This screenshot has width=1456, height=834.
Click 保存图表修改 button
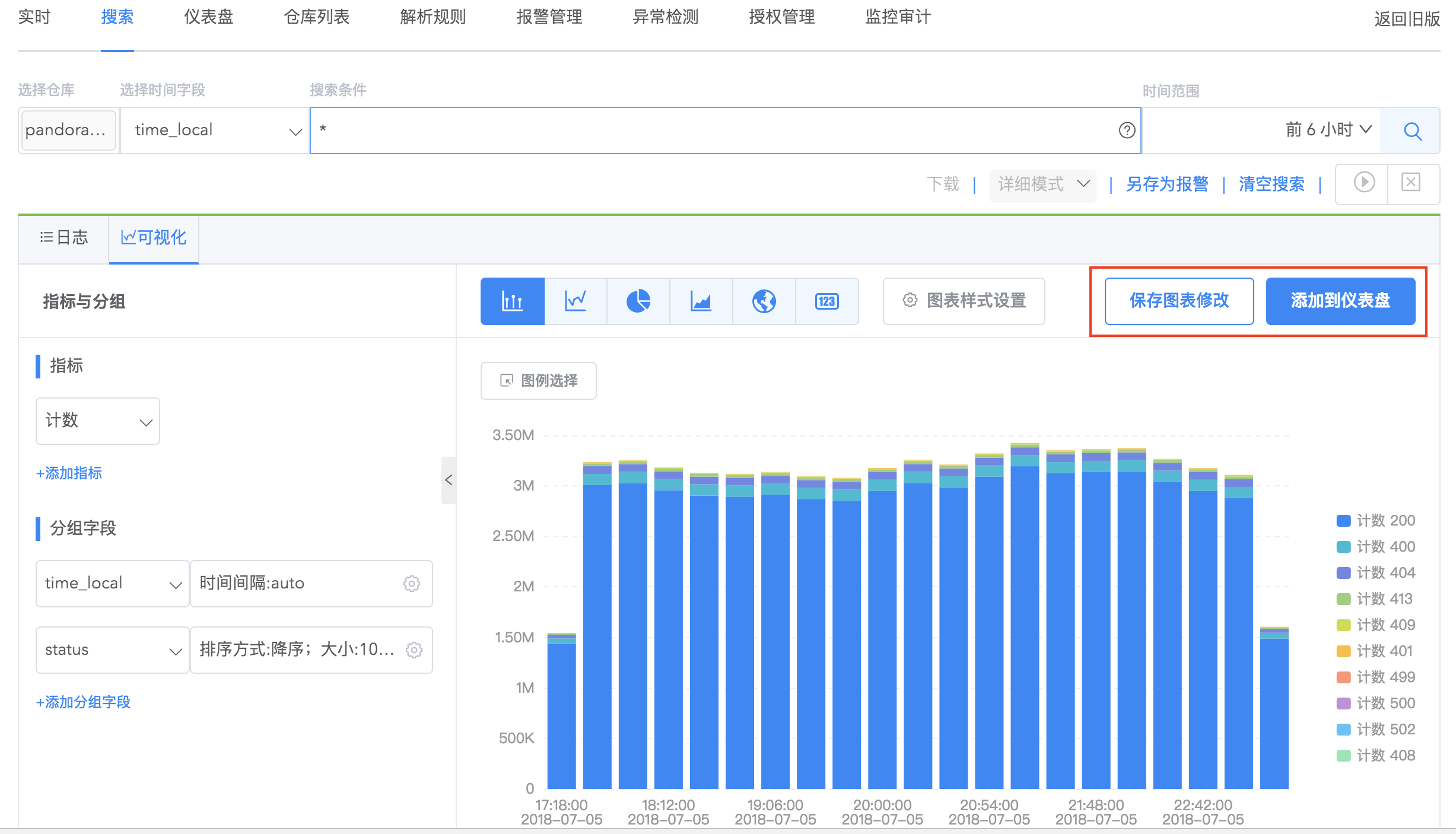click(x=1179, y=301)
